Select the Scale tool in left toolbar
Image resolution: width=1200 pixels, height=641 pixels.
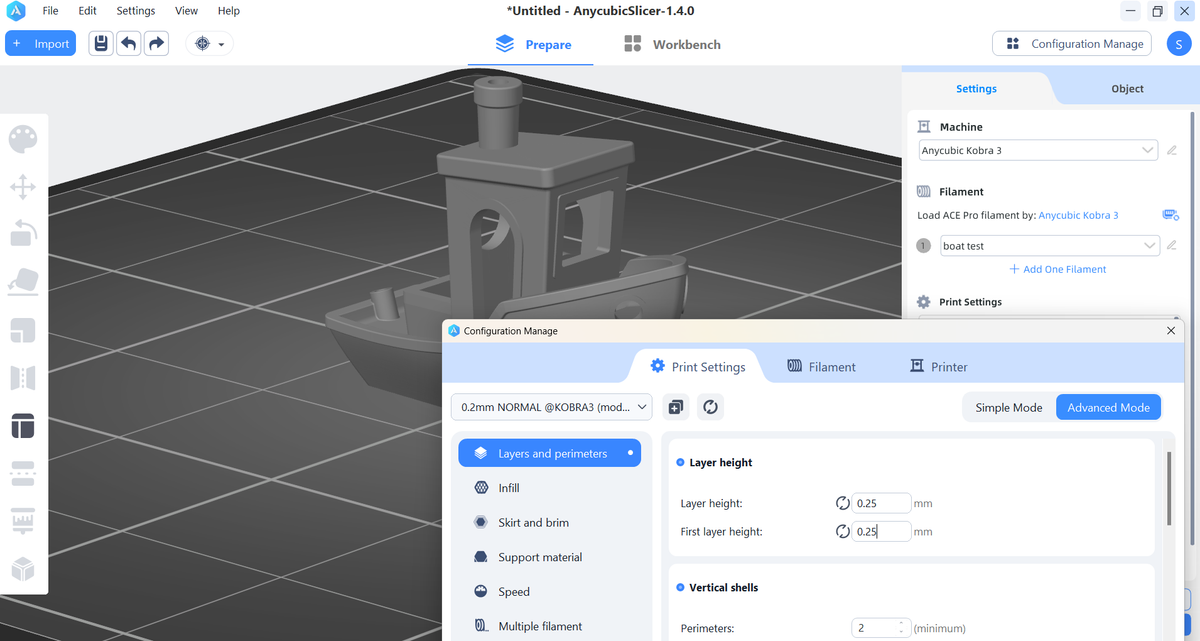coord(23,330)
